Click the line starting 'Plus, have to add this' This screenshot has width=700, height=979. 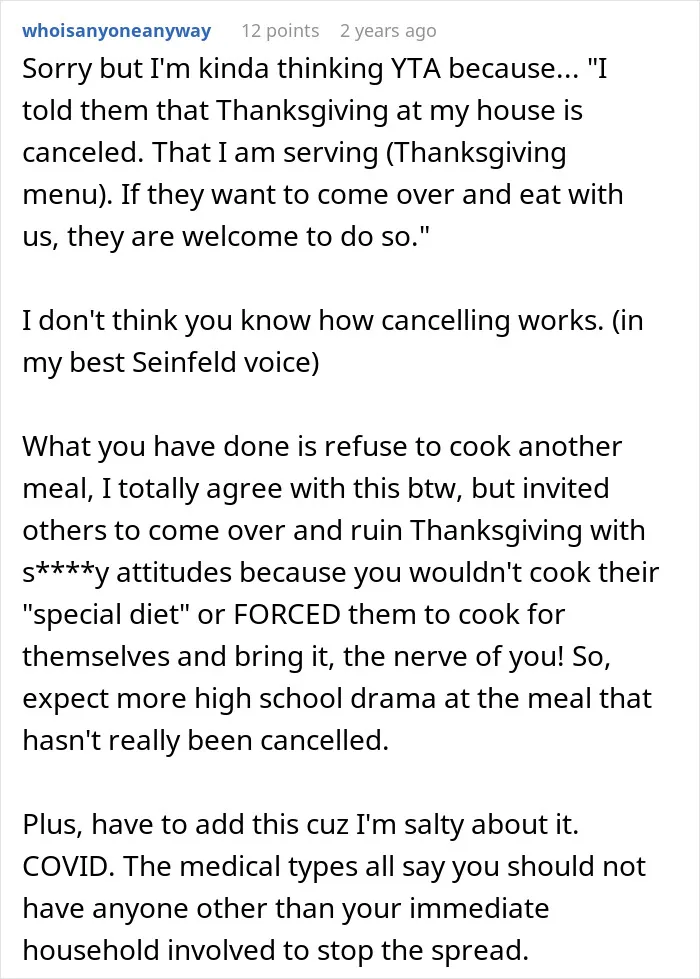[x=301, y=825]
